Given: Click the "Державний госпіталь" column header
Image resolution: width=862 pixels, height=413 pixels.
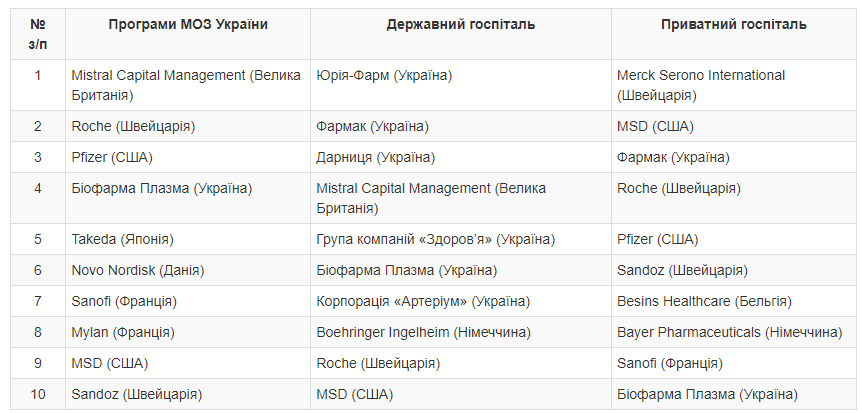Looking at the screenshot, I should [460, 25].
